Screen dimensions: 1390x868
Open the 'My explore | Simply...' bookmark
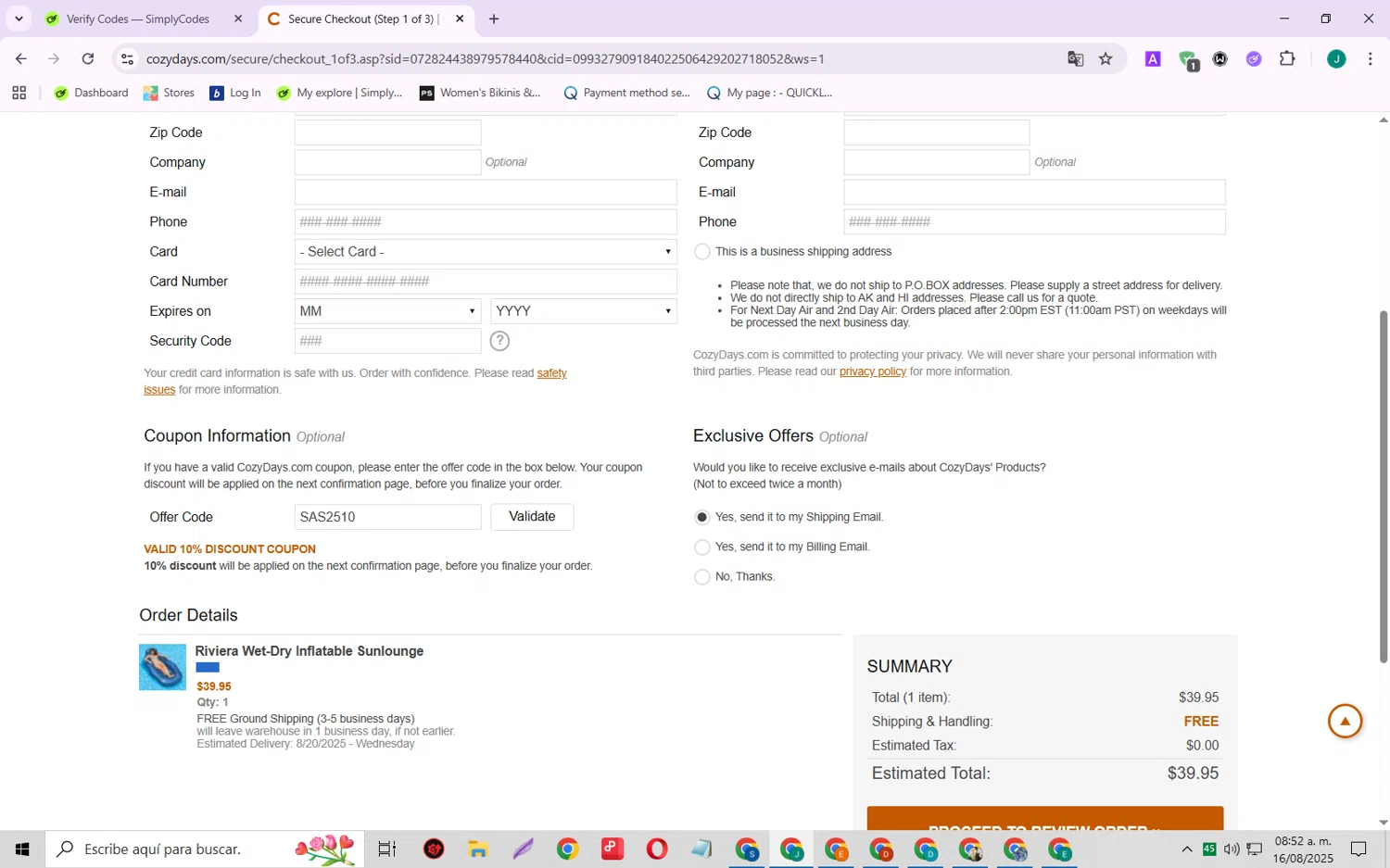[x=339, y=93]
